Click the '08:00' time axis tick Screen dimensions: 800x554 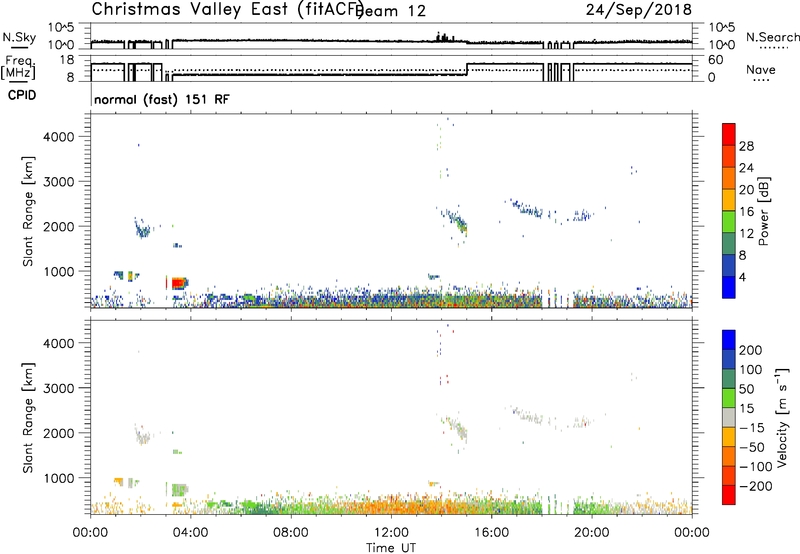tap(291, 533)
